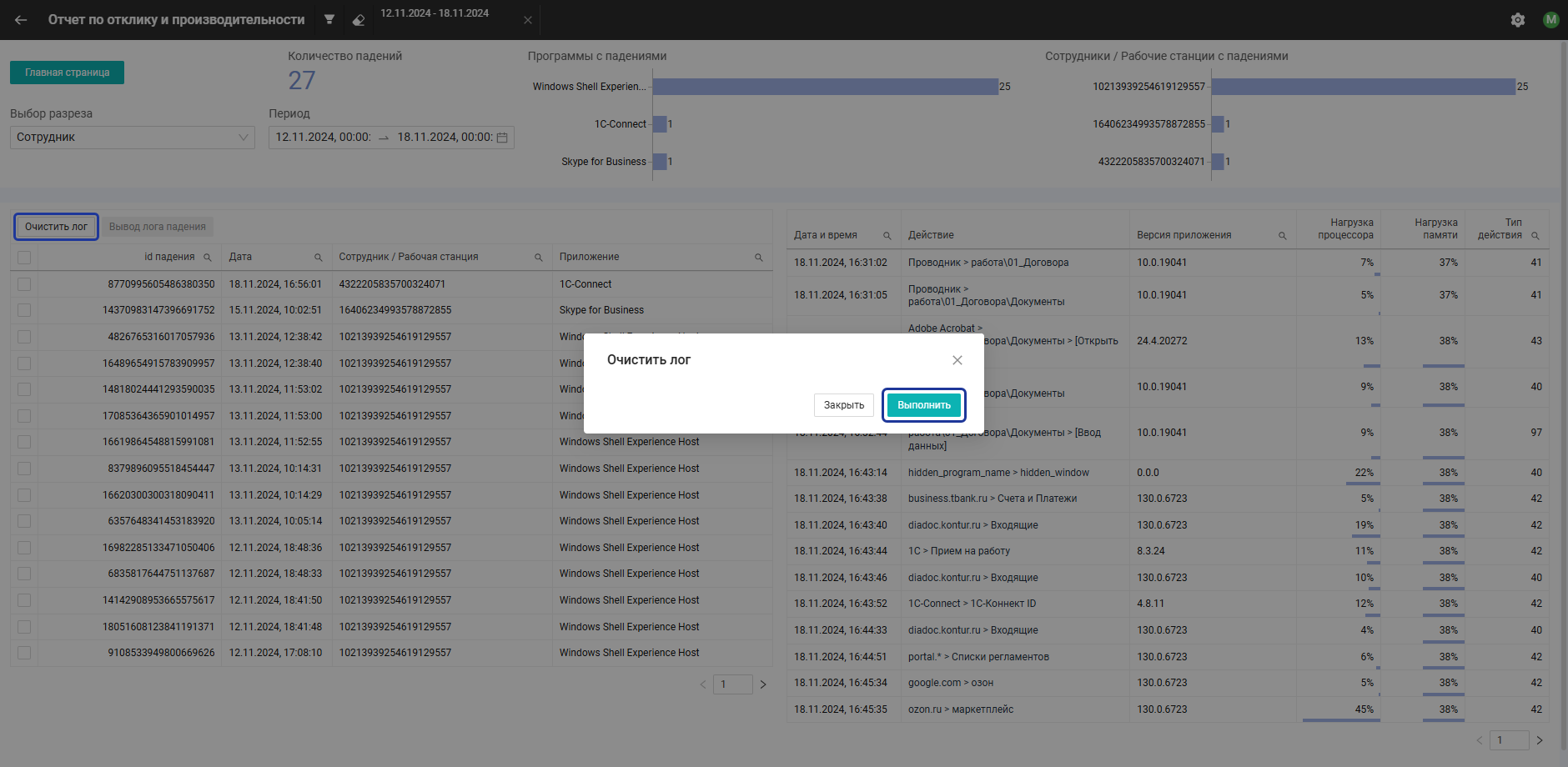
Task: Click Проводник > работа\01_Договора row
Action: point(1168,263)
